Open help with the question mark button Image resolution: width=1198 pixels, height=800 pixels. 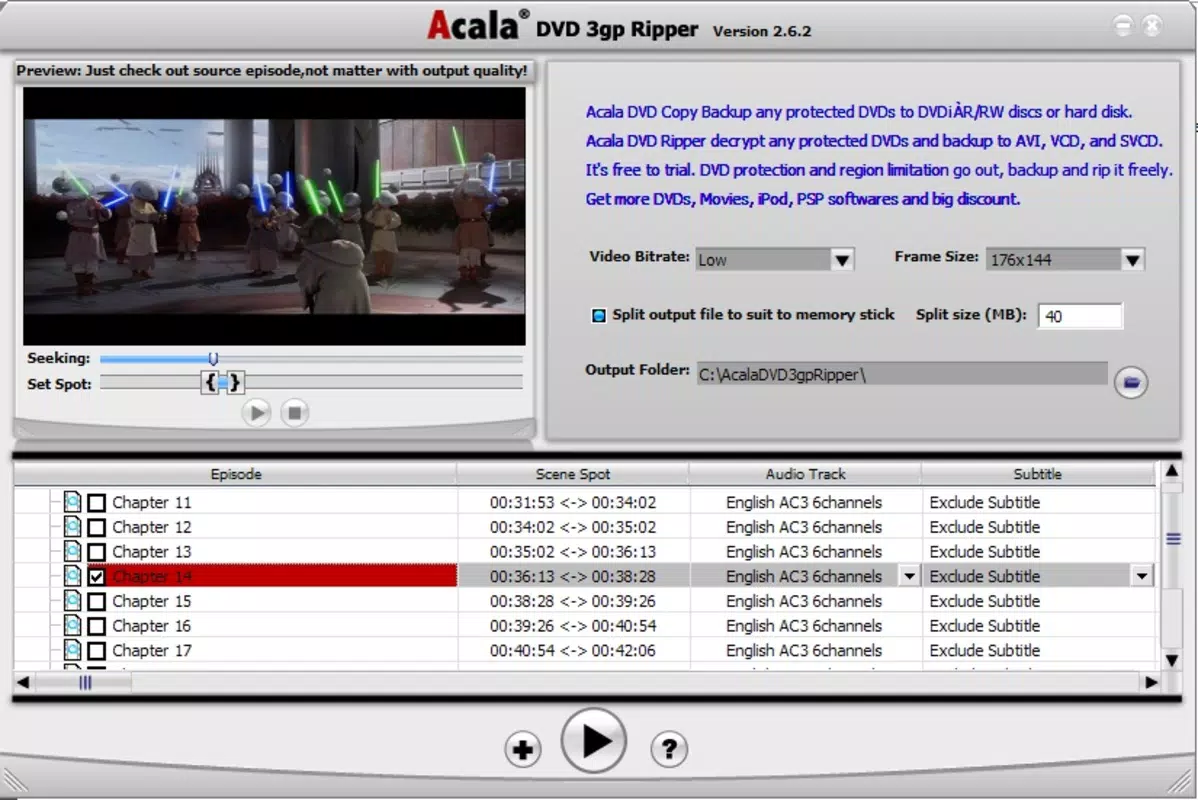coord(669,749)
